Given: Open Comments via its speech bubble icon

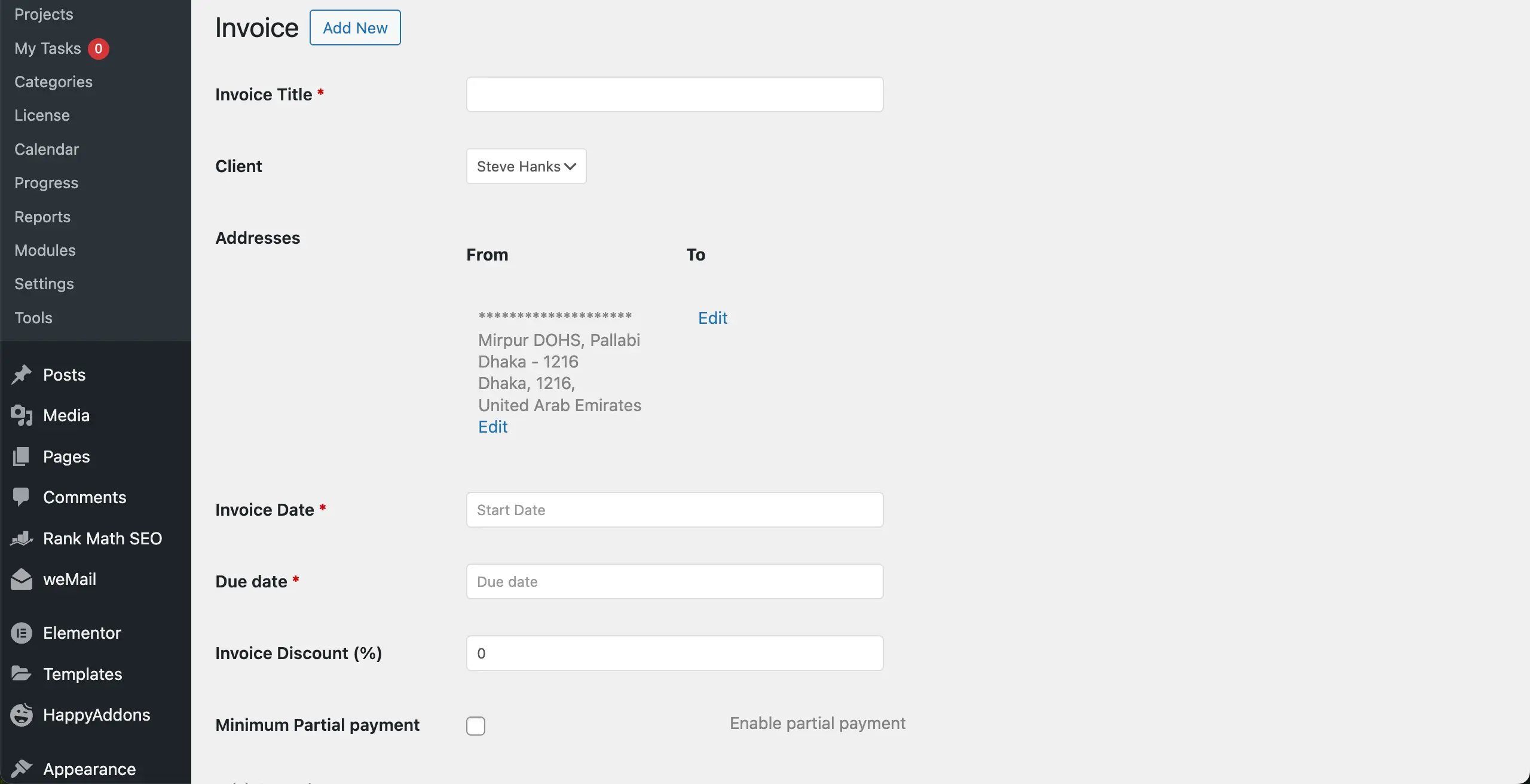Looking at the screenshot, I should click(21, 496).
